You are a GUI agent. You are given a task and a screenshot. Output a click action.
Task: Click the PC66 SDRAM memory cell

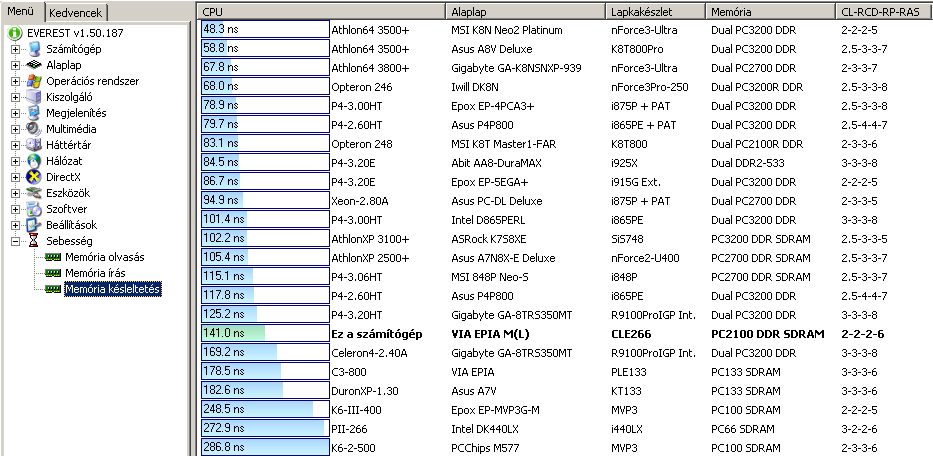(743, 429)
